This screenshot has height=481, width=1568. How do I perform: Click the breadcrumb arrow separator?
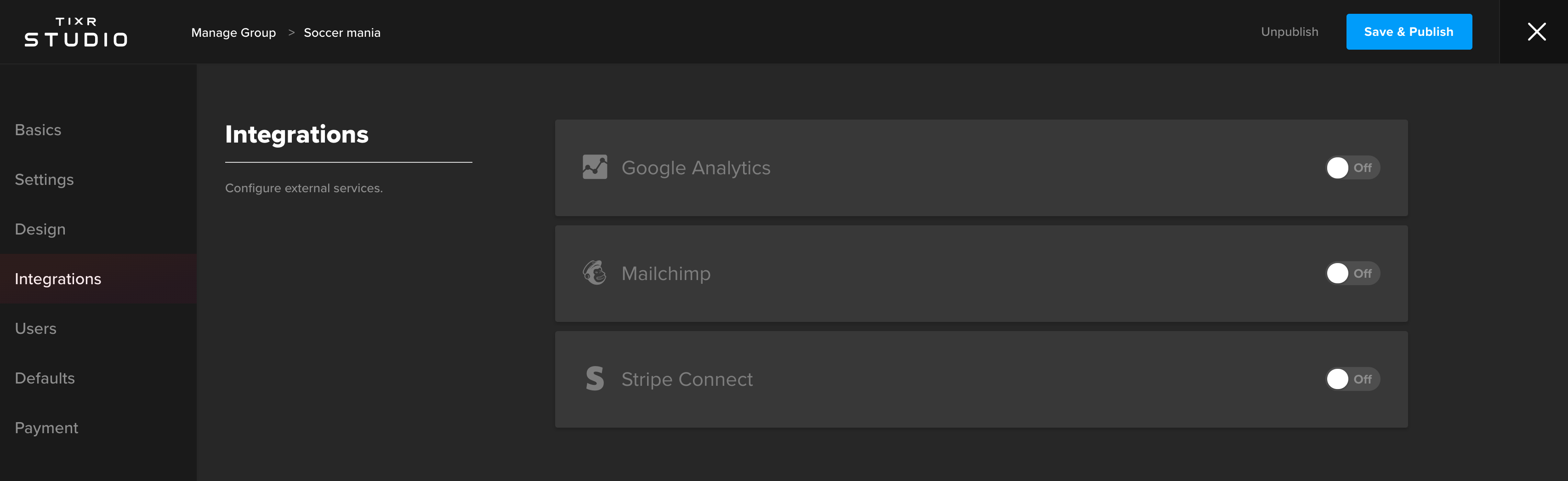click(291, 32)
